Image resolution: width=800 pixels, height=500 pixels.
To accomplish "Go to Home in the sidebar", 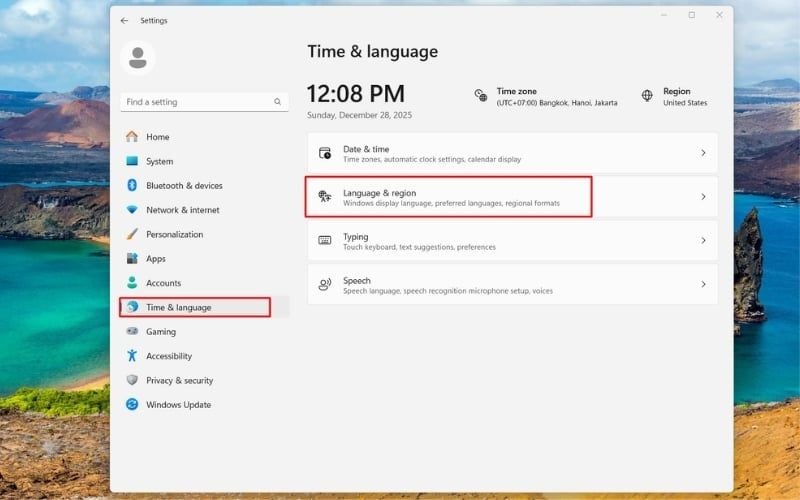I will pos(158,137).
